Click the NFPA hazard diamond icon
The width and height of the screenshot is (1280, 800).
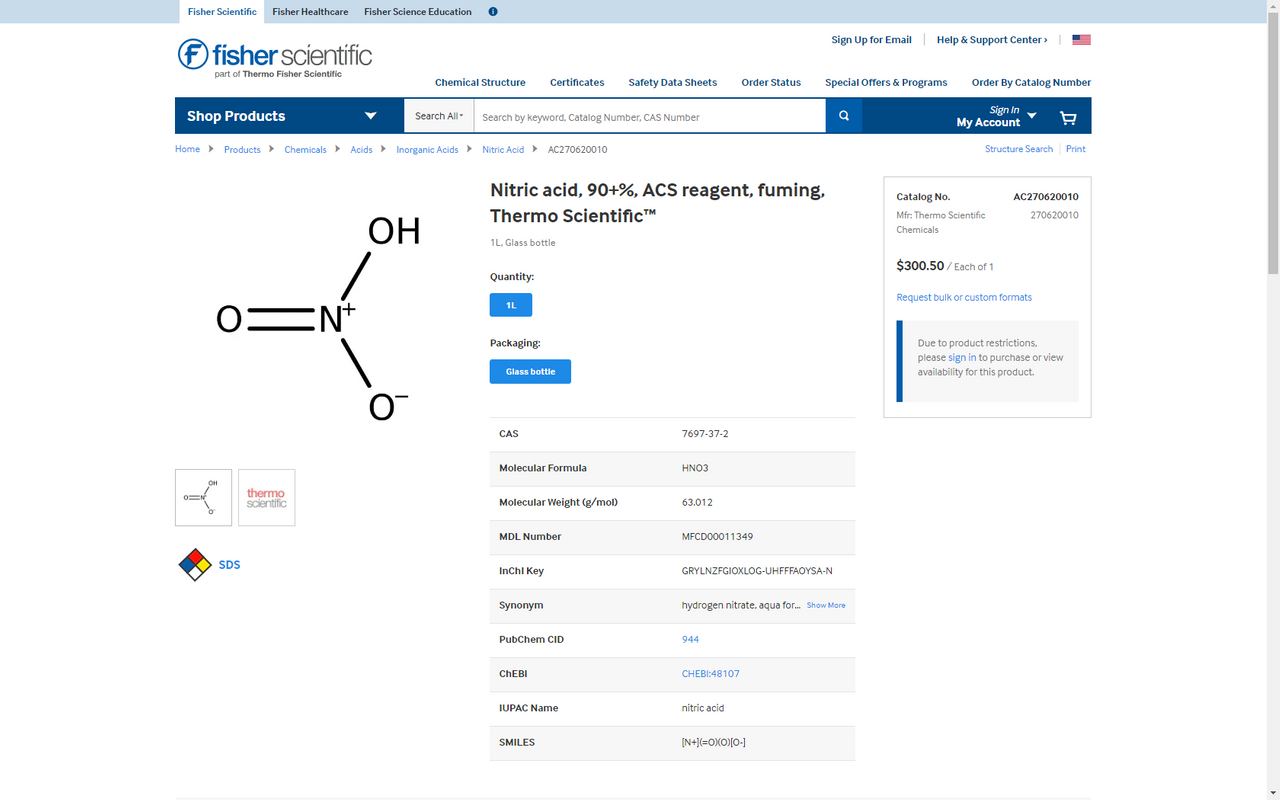(195, 565)
